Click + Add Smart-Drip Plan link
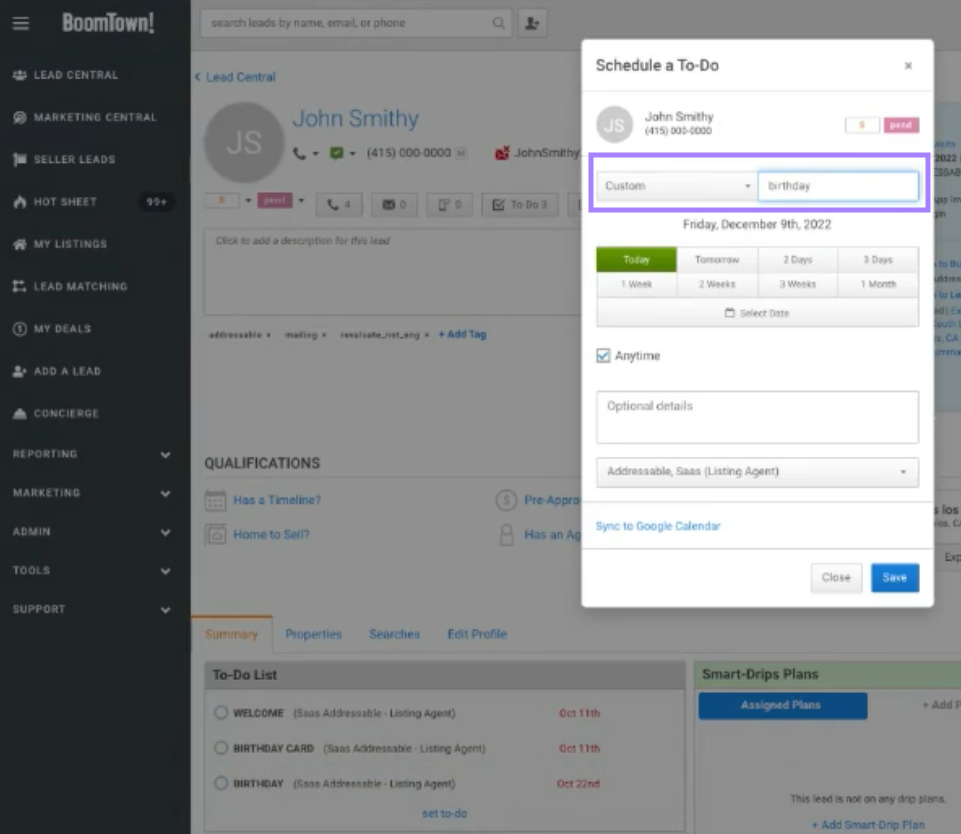Viewport: 961px width, 834px height. (x=868, y=825)
